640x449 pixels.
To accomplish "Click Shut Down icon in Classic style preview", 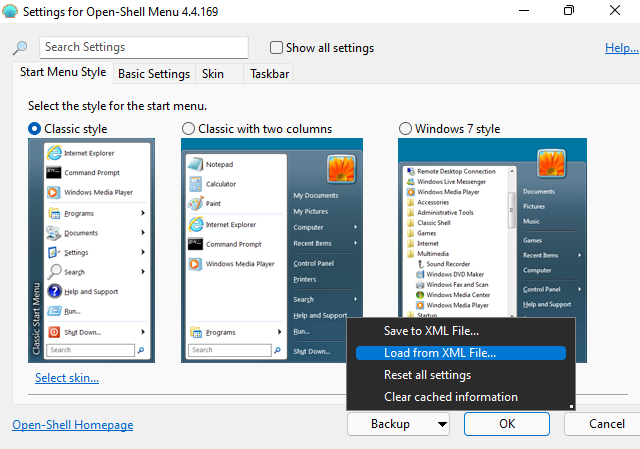I will pos(54,332).
